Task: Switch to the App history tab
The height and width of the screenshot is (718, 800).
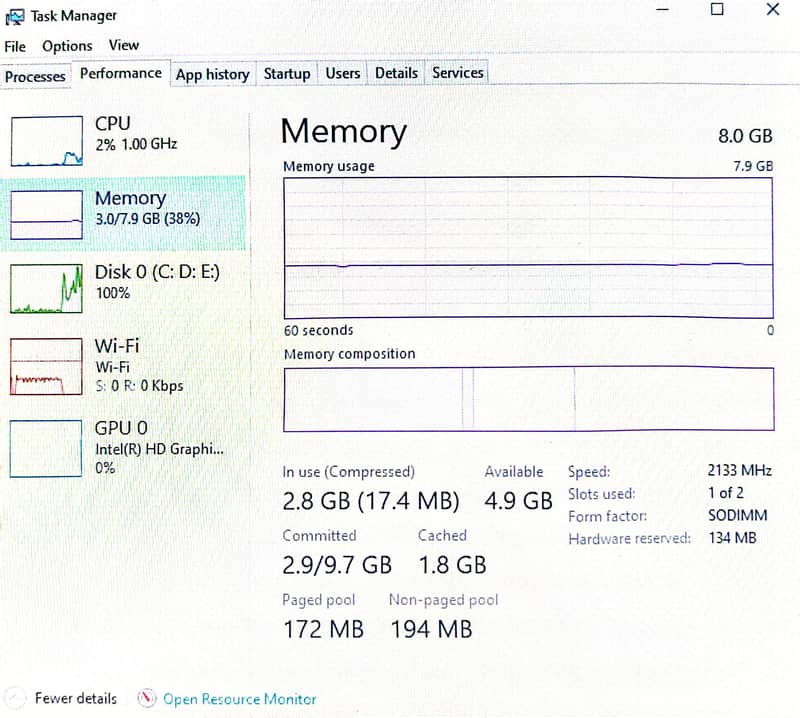Action: [212, 74]
